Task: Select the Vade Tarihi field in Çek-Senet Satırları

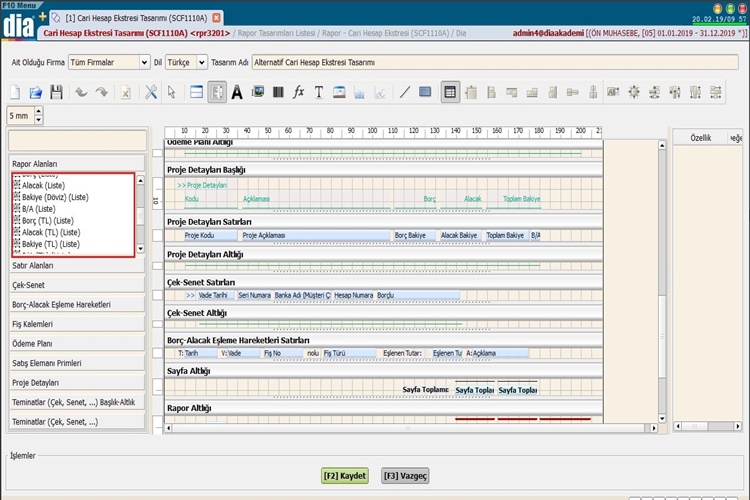Action: [x=216, y=295]
